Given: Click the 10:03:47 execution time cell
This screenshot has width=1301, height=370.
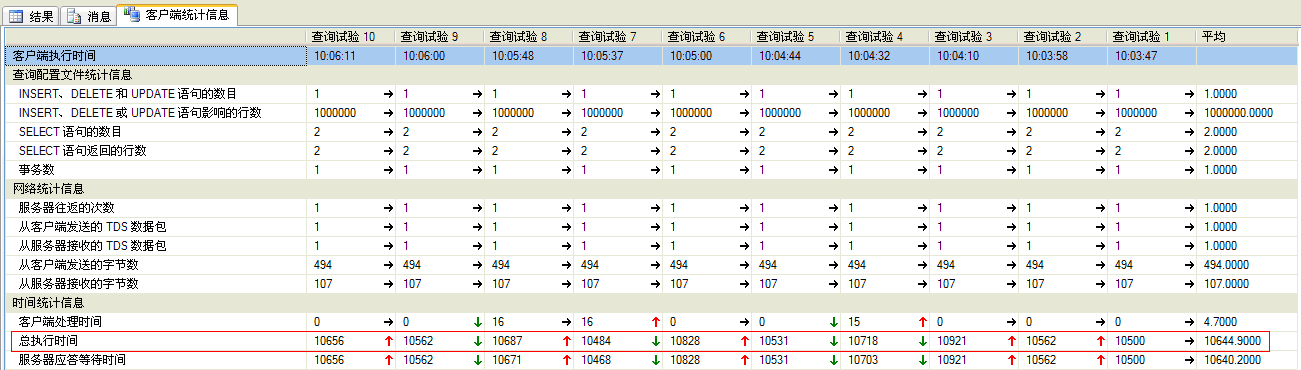Looking at the screenshot, I should [x=1136, y=56].
